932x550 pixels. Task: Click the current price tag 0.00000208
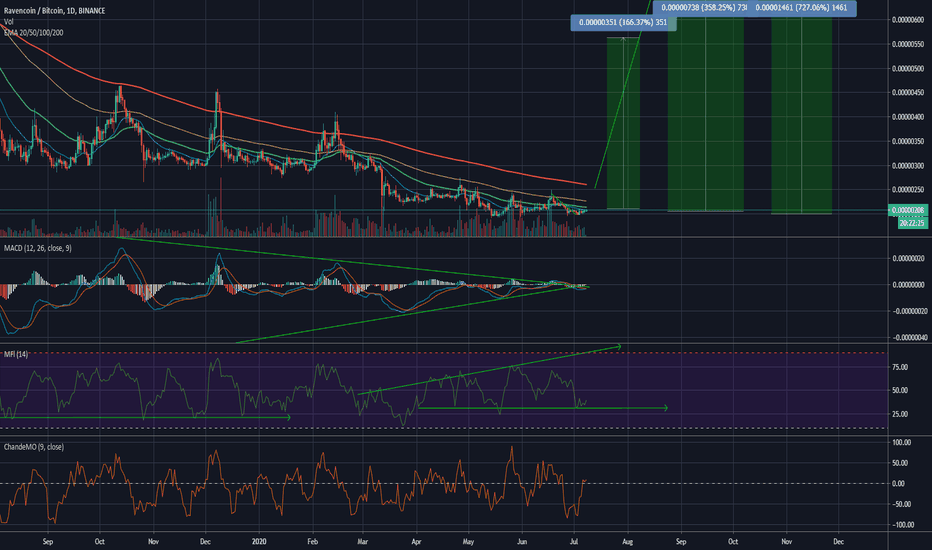908,210
